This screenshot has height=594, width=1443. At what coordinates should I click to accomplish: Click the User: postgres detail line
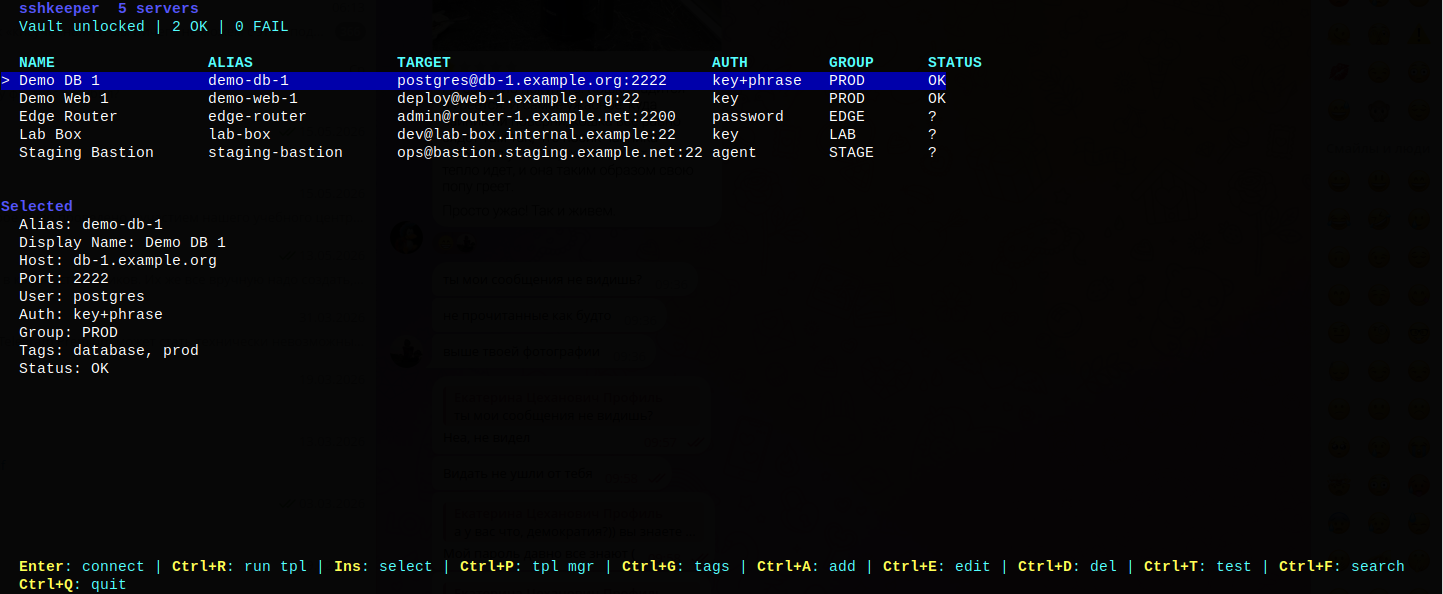[x=82, y=296]
